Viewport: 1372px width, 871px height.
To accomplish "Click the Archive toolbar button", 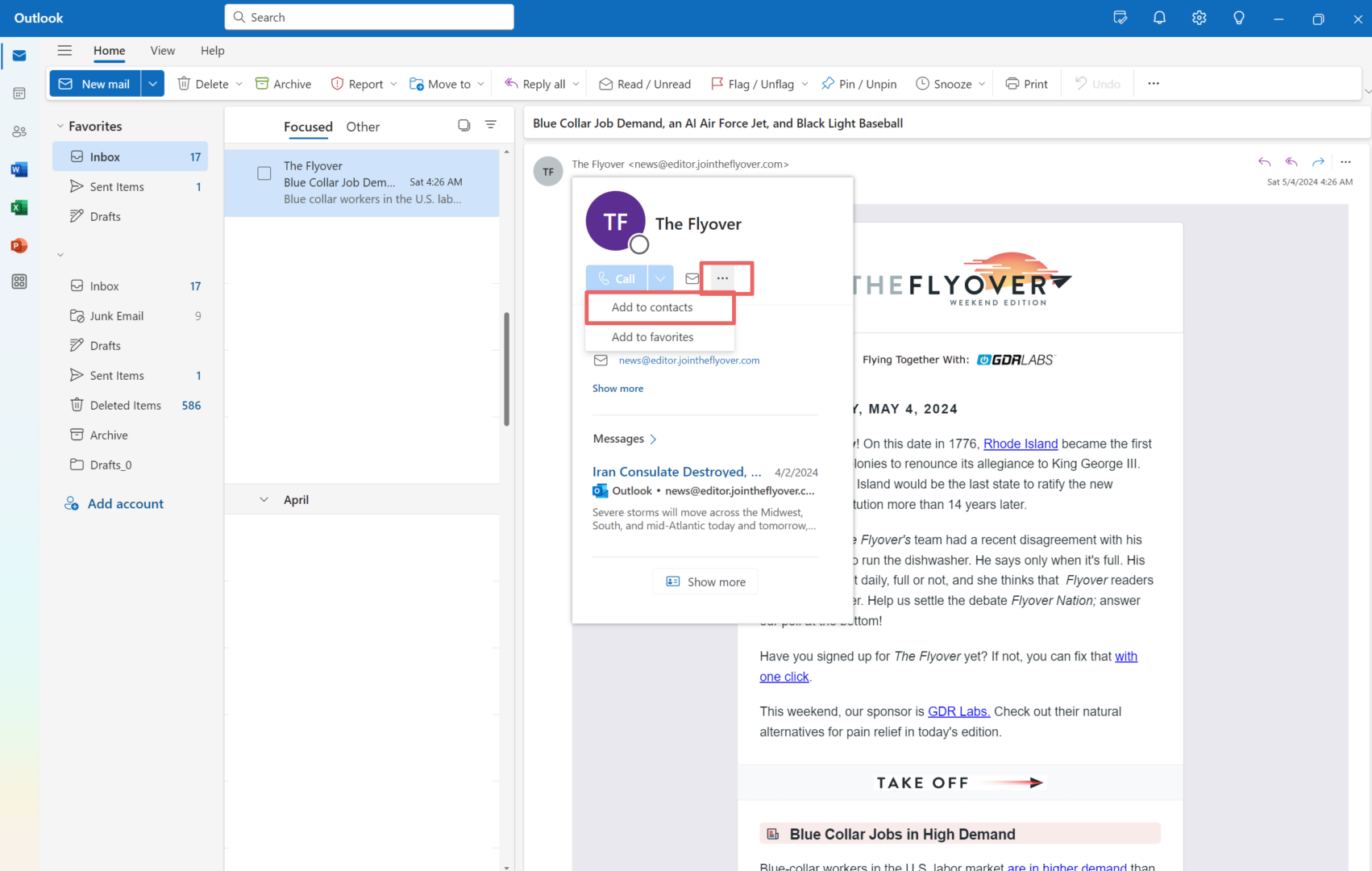I will [x=283, y=84].
